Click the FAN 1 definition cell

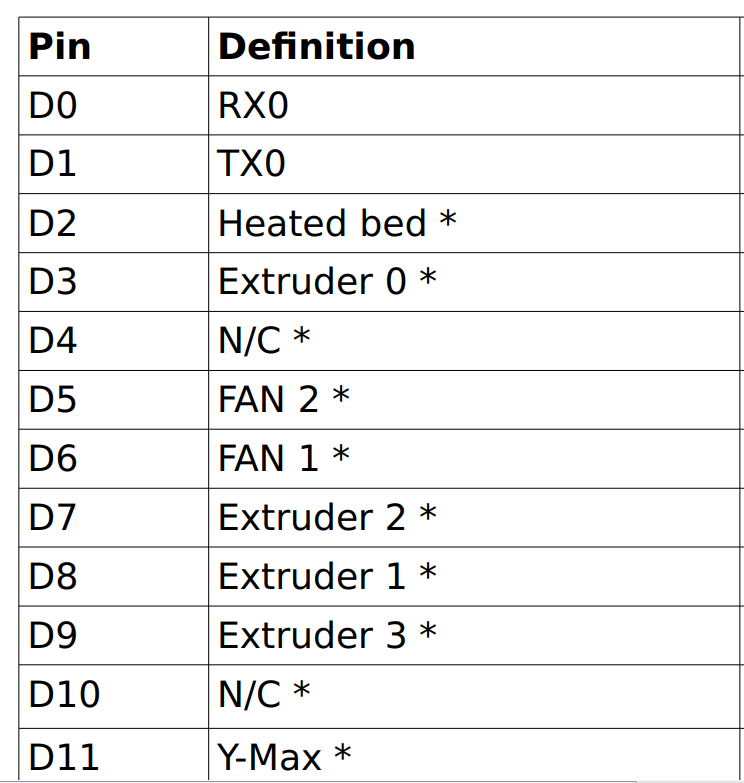284,459
